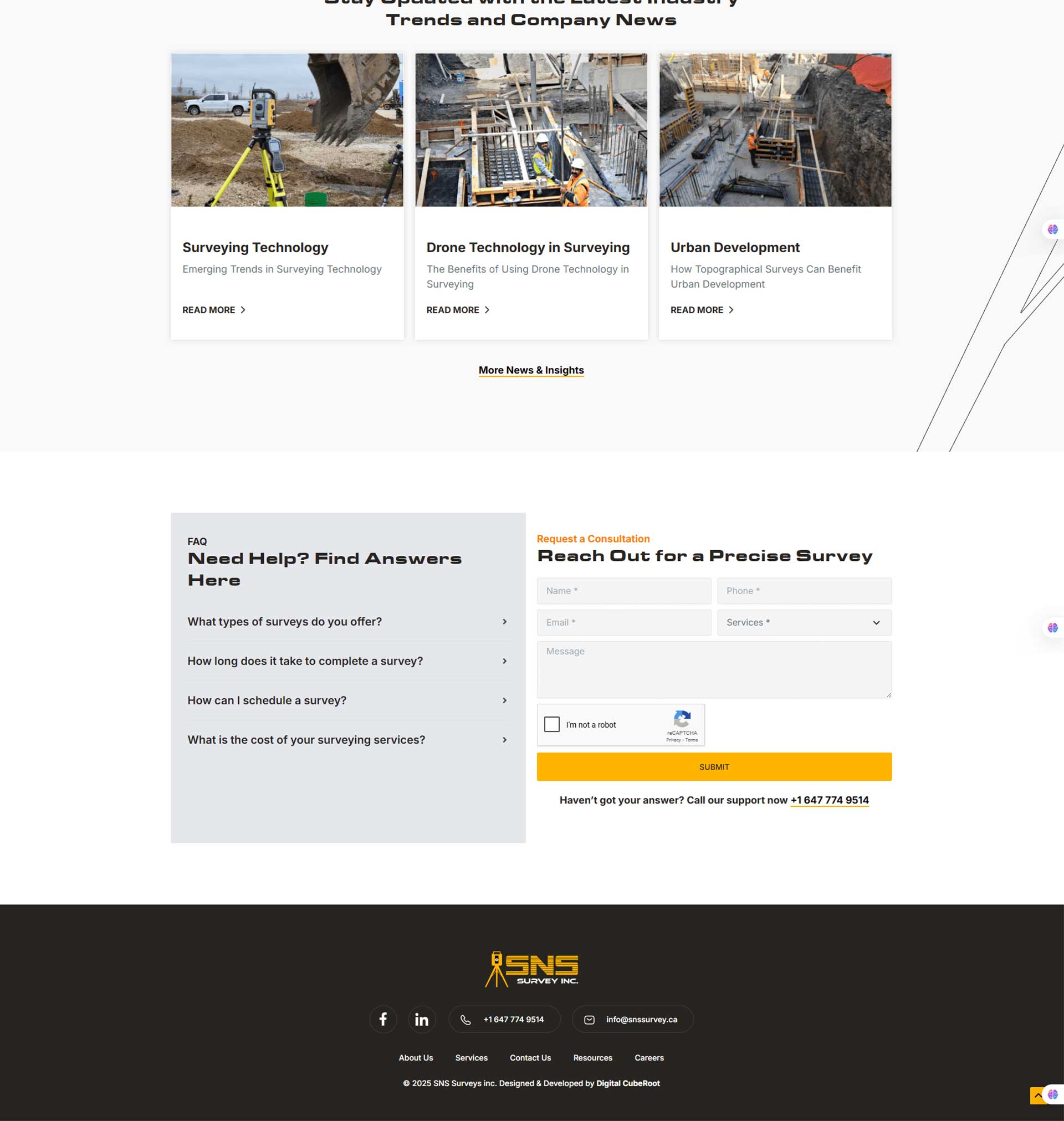1064x1121 pixels.
Task: Click the email envelope icon in footer
Action: [x=589, y=1020]
